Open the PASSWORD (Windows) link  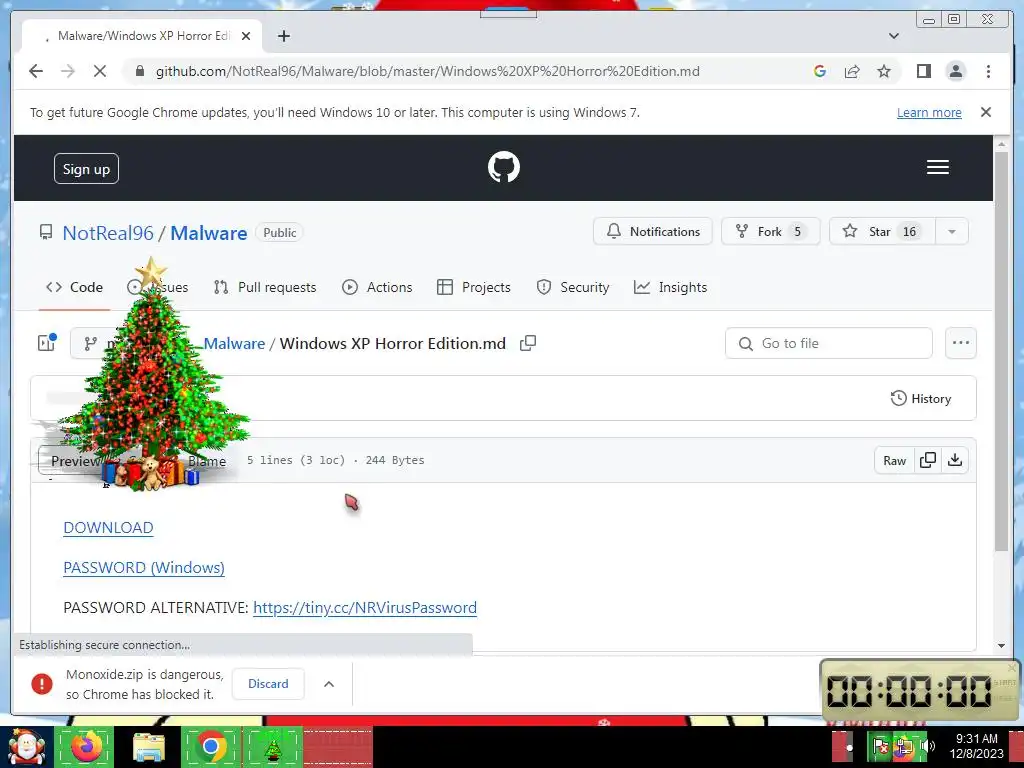click(144, 568)
